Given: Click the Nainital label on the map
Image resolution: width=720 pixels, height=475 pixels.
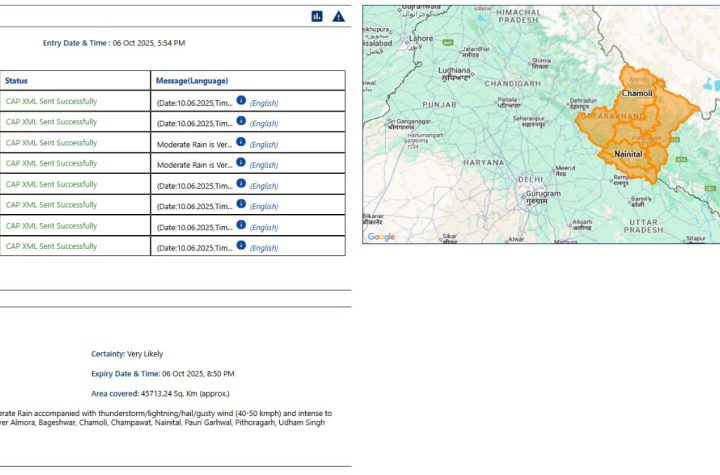Looking at the screenshot, I should click(628, 154).
